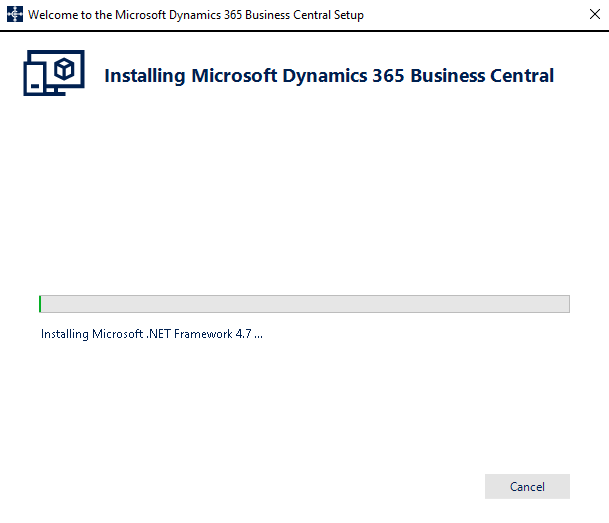Click the Dynamics setup icon in title bar
609x523 pixels.
[x=15, y=14]
